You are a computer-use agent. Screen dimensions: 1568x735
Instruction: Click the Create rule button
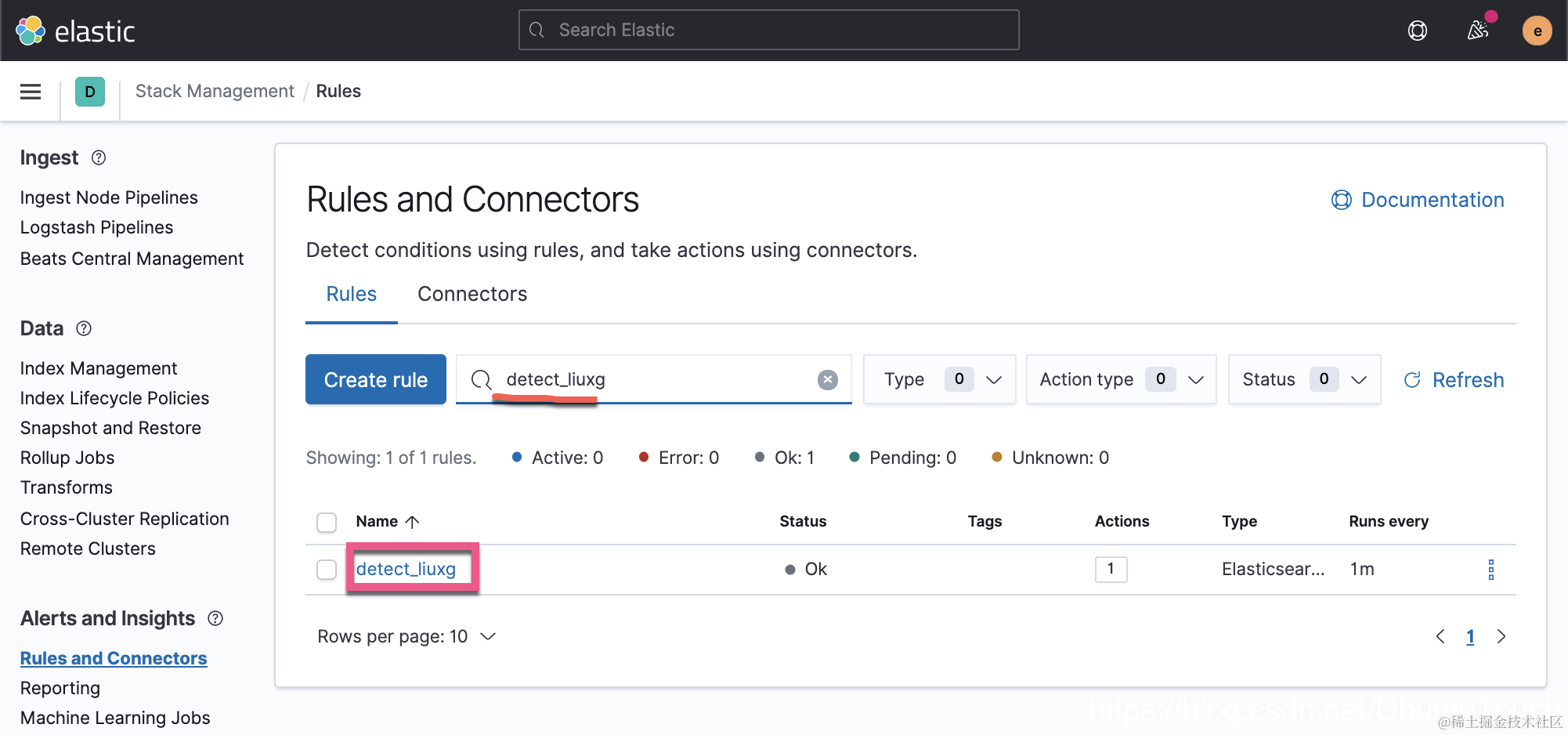point(376,379)
